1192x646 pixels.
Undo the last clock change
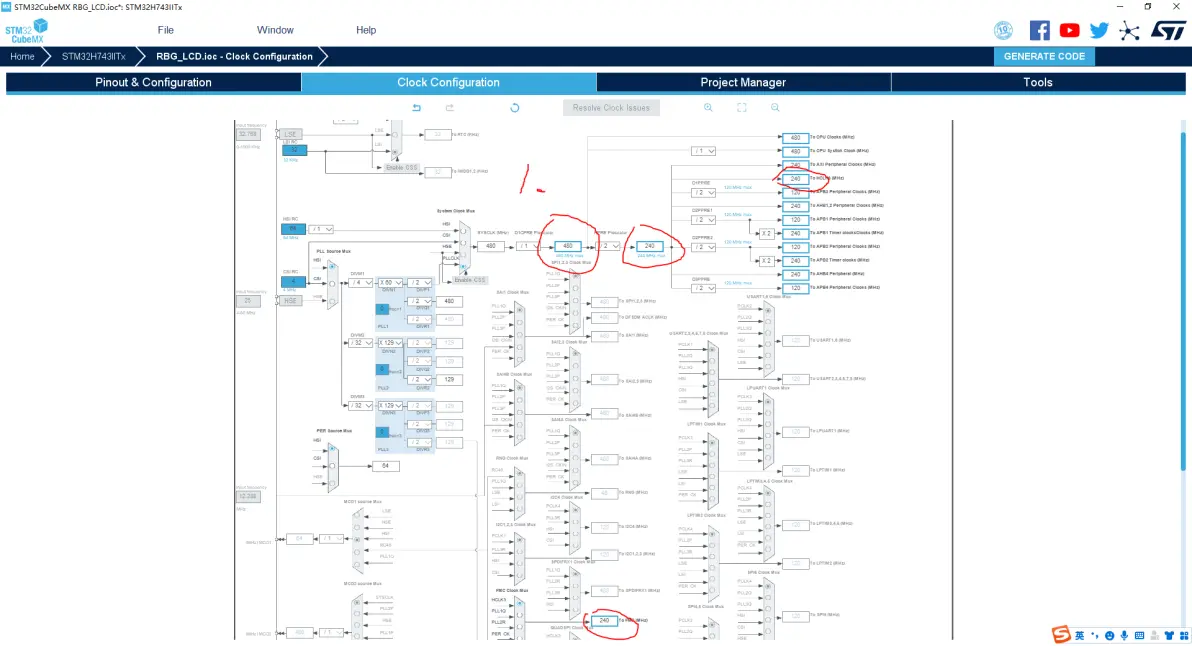point(417,108)
